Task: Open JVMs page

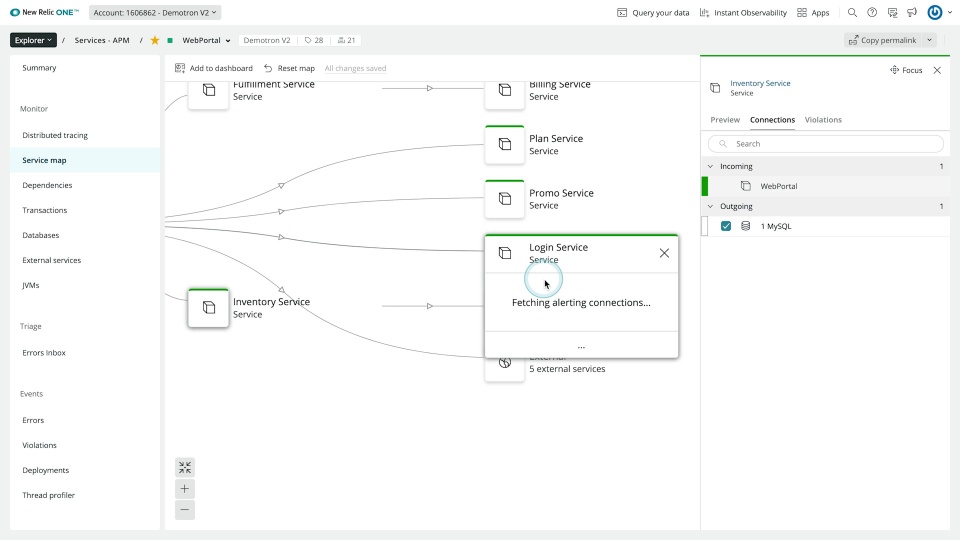Action: [x=31, y=286]
